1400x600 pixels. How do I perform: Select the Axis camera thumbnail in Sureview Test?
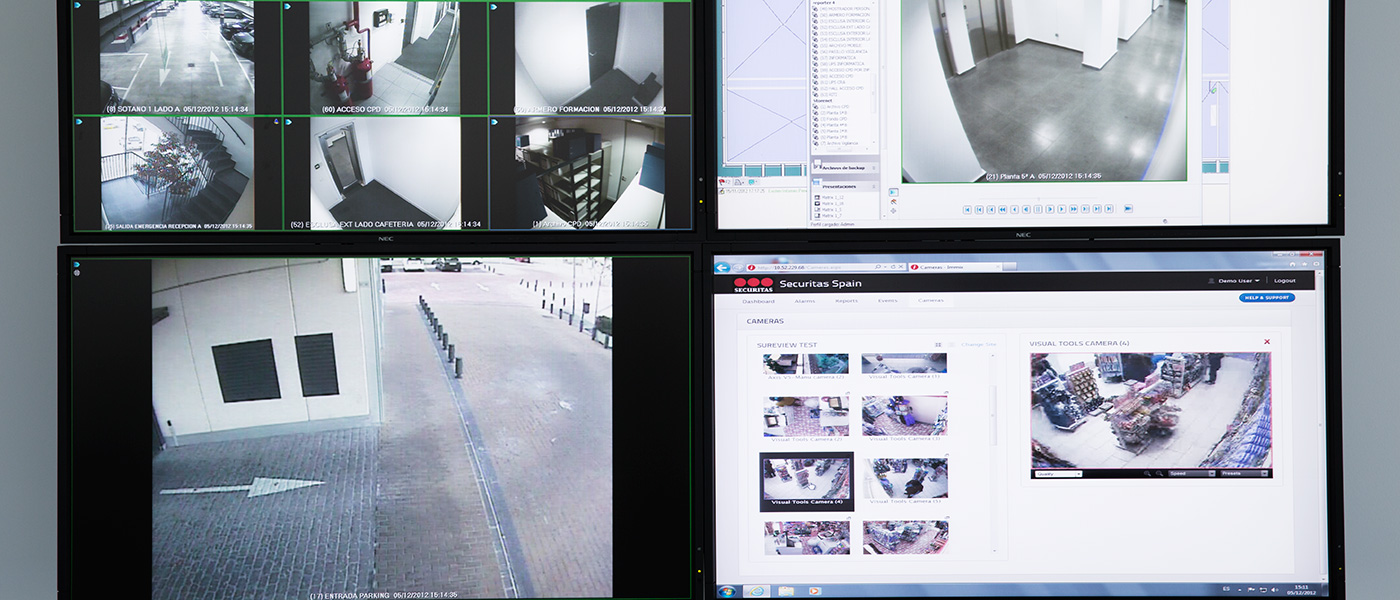point(806,365)
